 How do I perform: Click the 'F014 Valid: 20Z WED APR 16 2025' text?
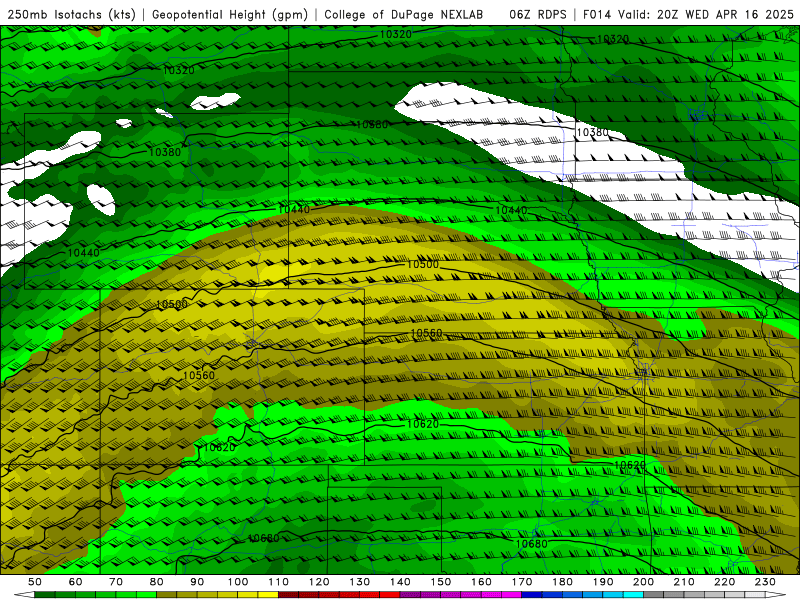pyautogui.click(x=688, y=14)
